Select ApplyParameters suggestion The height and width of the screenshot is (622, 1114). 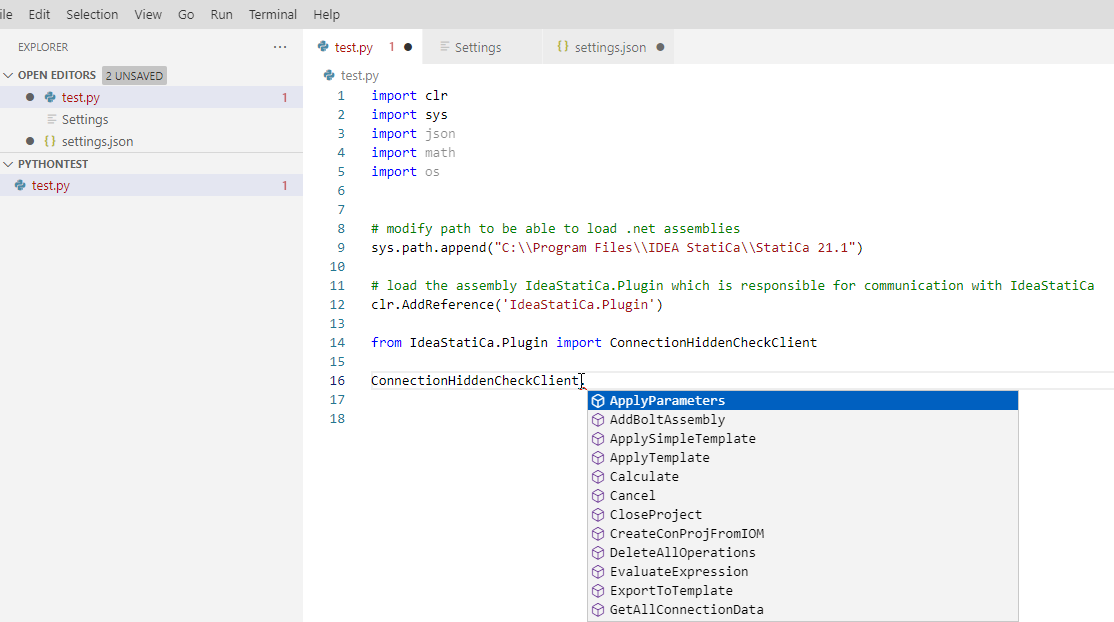pyautogui.click(x=803, y=401)
